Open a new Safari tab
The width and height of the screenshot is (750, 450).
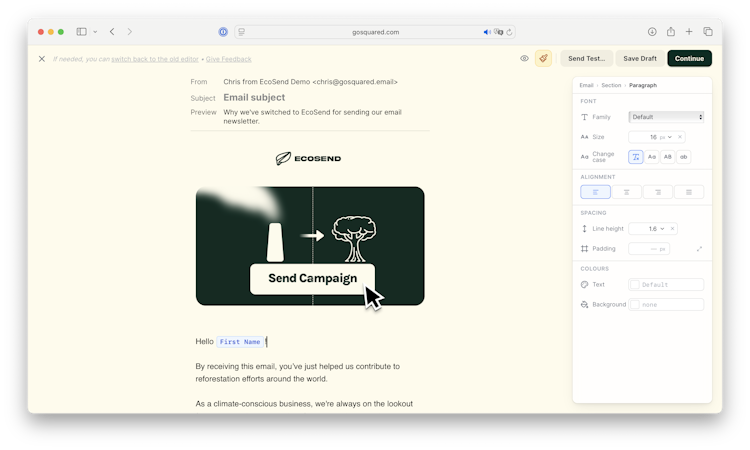point(689,32)
